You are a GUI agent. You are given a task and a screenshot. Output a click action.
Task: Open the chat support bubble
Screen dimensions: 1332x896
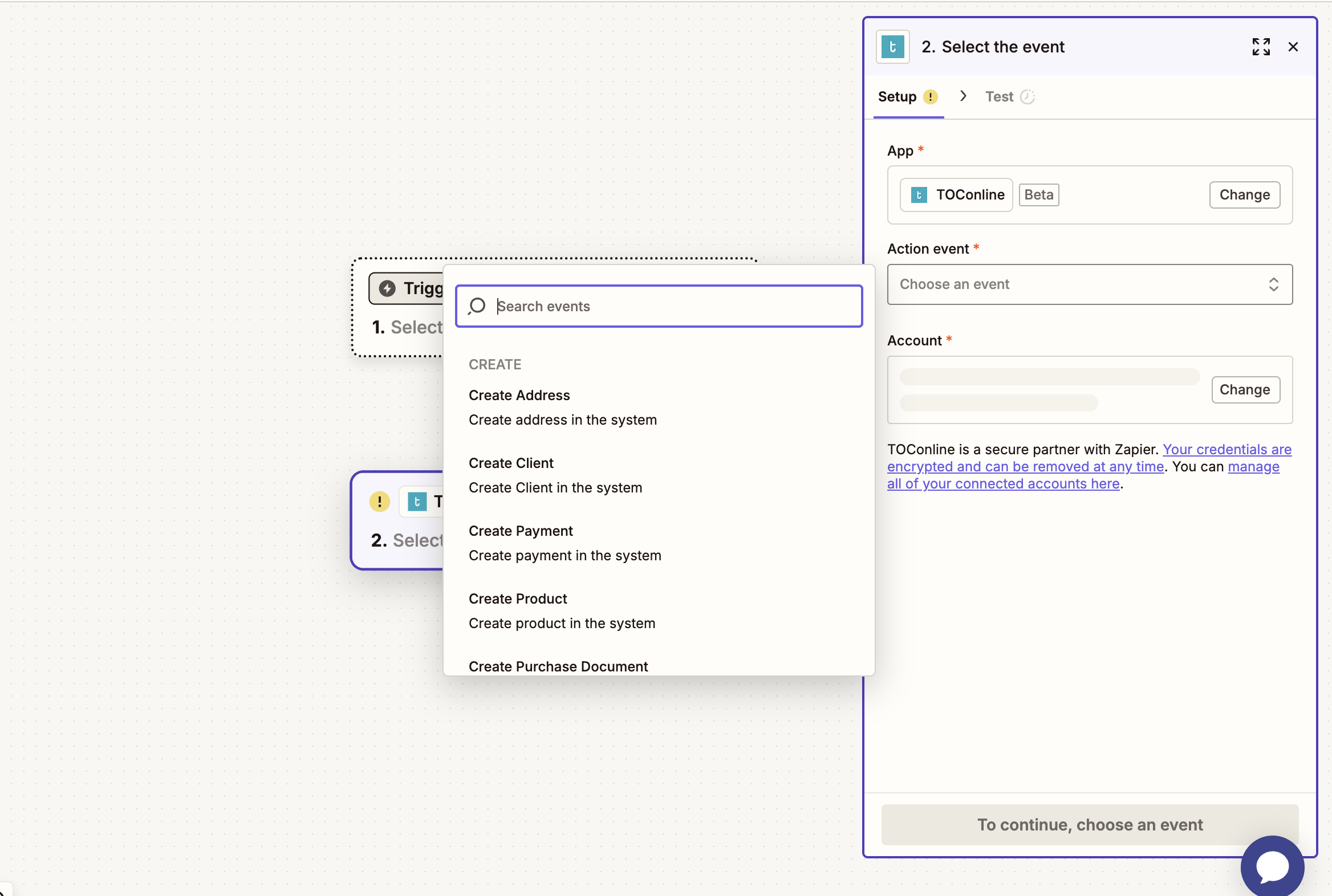point(1272,866)
